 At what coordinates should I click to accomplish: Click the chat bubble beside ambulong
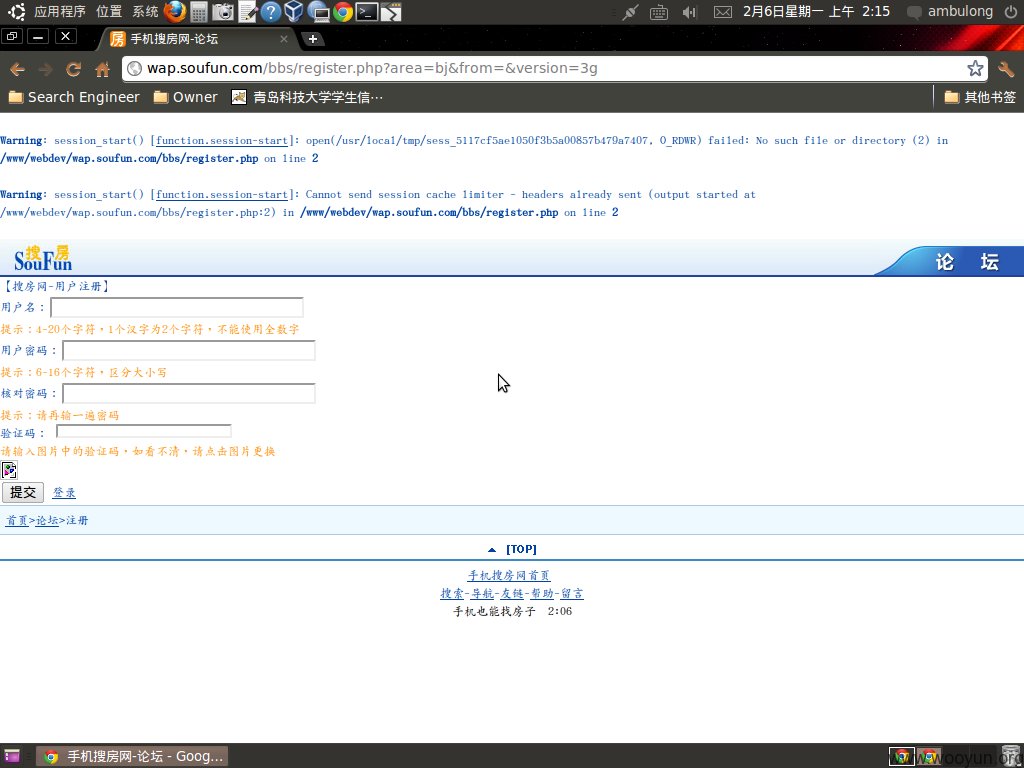click(914, 12)
